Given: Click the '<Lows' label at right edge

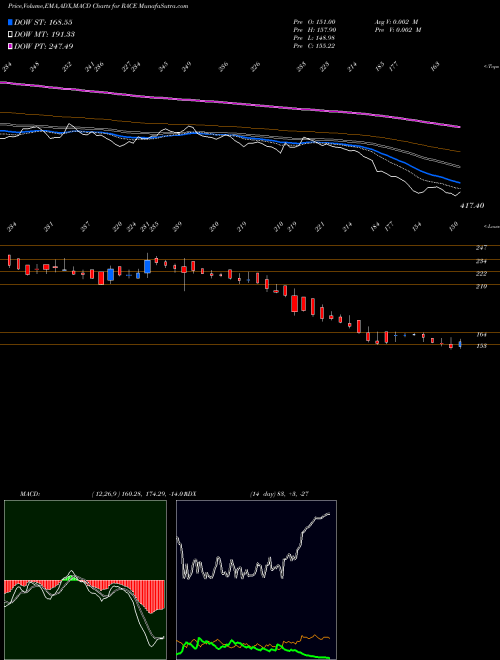Looking at the screenshot, I should [491, 226].
